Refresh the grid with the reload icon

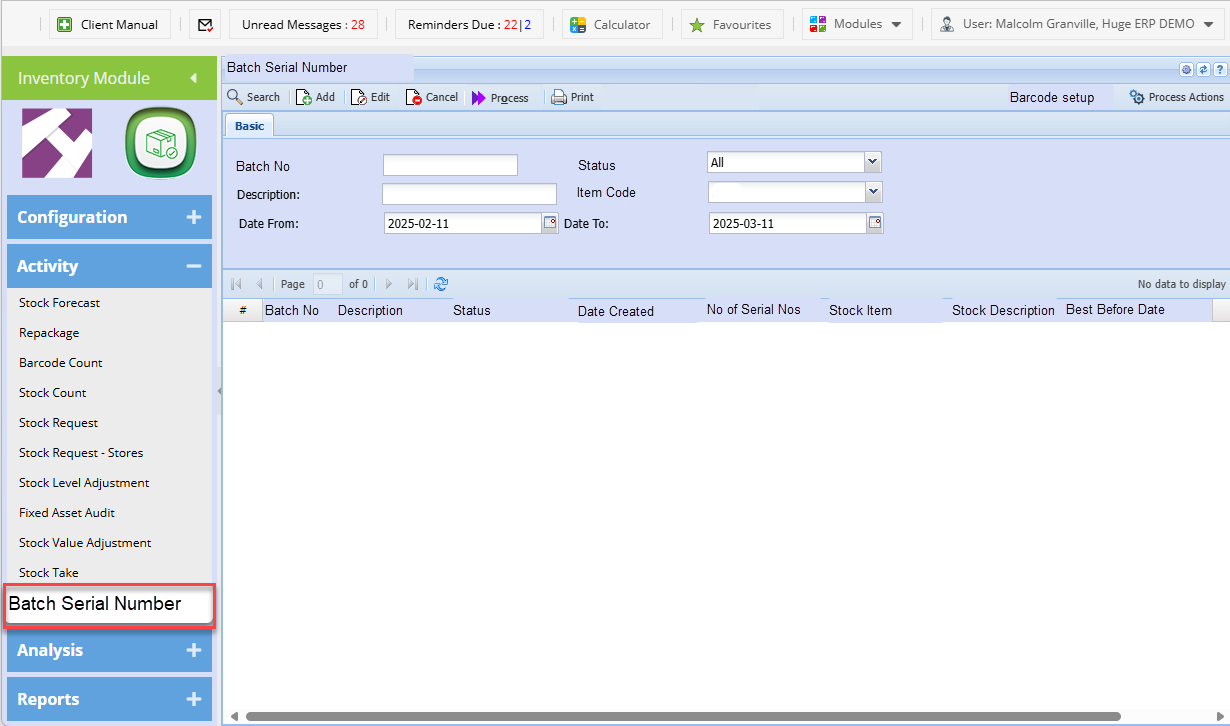[441, 284]
